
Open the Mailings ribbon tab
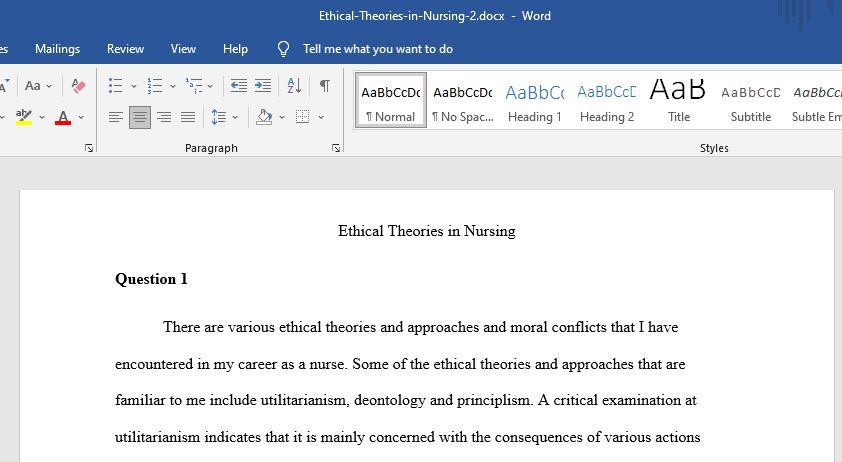pyautogui.click(x=57, y=49)
